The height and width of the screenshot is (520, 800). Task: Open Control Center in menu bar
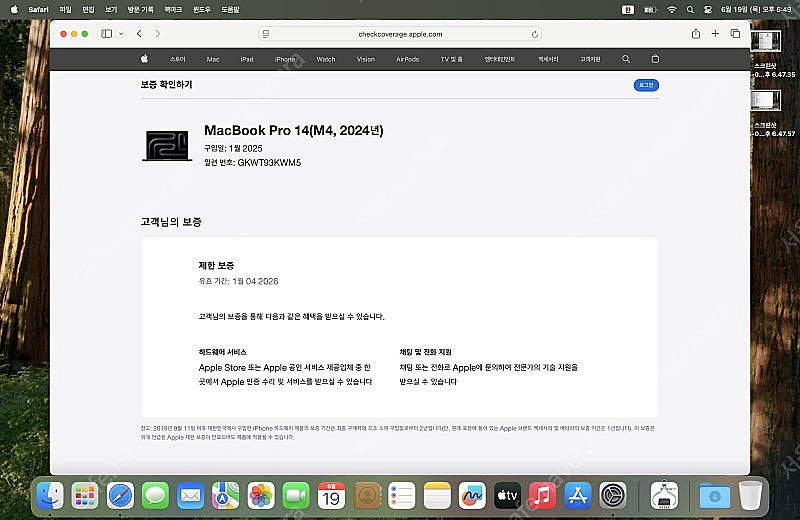coord(708,9)
